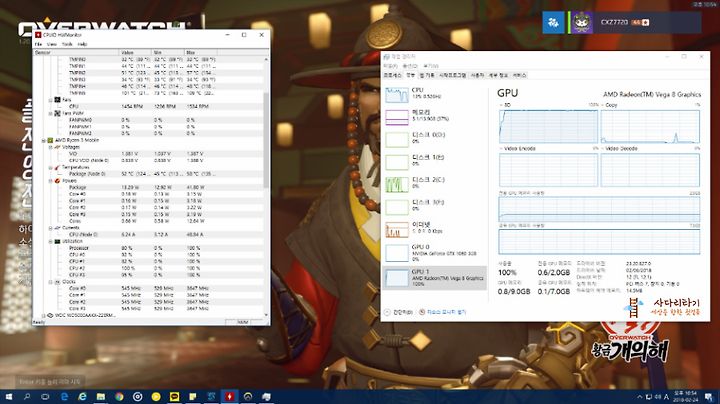The width and height of the screenshot is (720, 404).
Task: Select the CPU fan 1454 RPM row
Action: pyautogui.click(x=148, y=106)
